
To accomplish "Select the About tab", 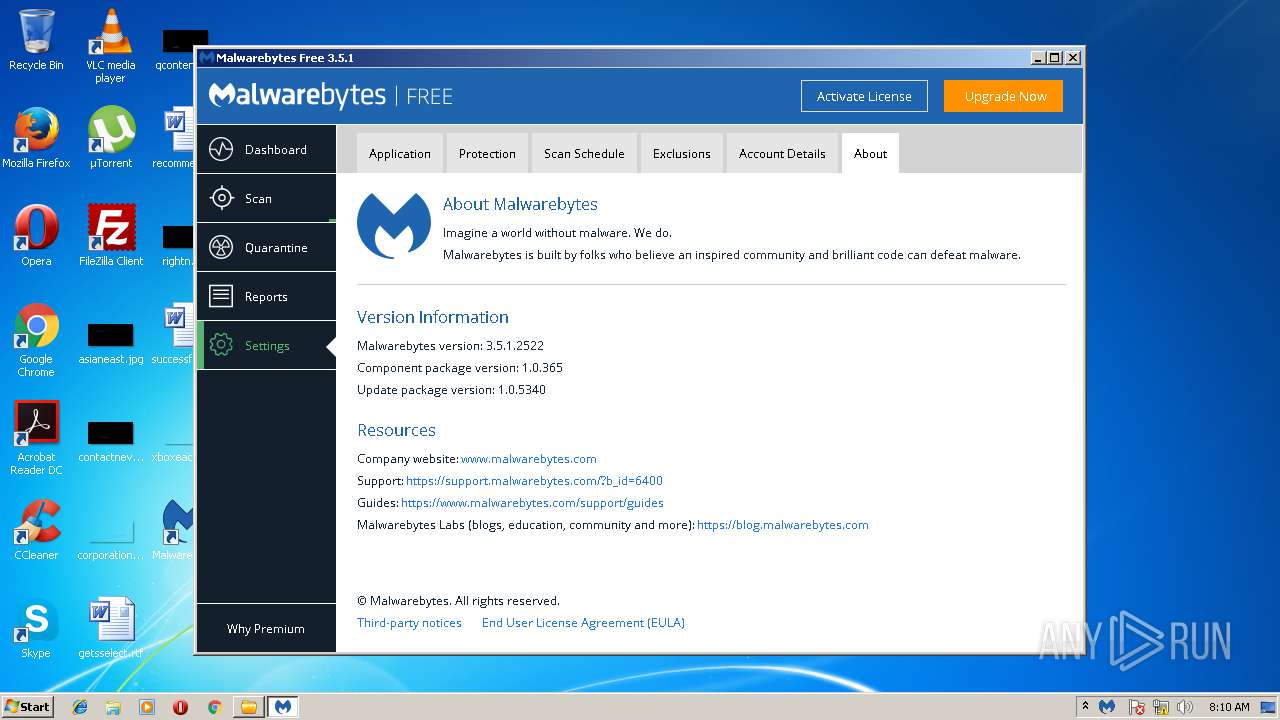I will click(870, 153).
